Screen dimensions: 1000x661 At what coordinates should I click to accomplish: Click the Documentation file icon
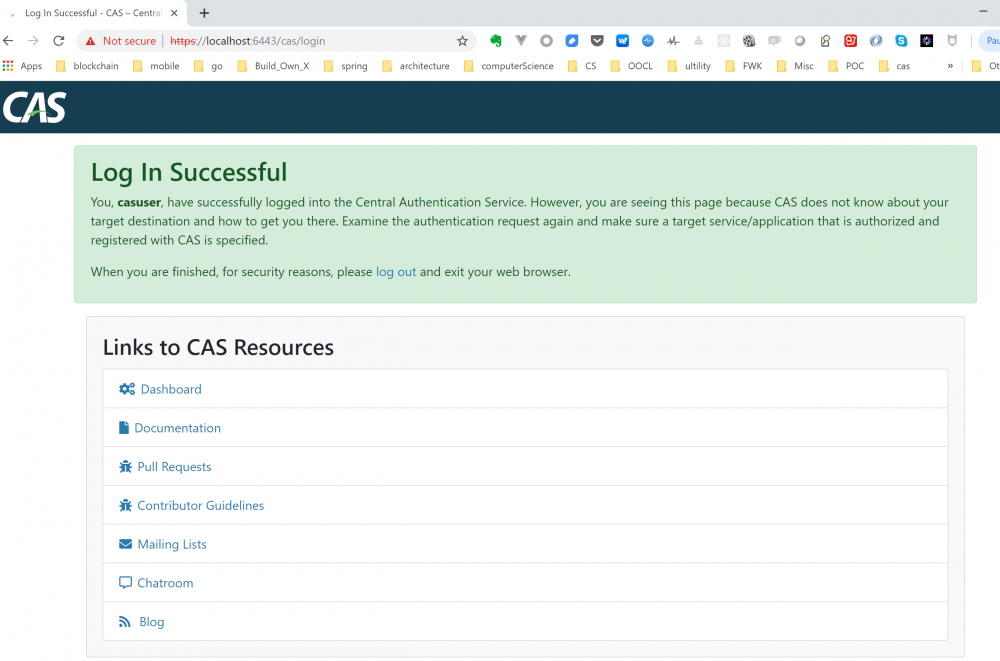click(124, 427)
